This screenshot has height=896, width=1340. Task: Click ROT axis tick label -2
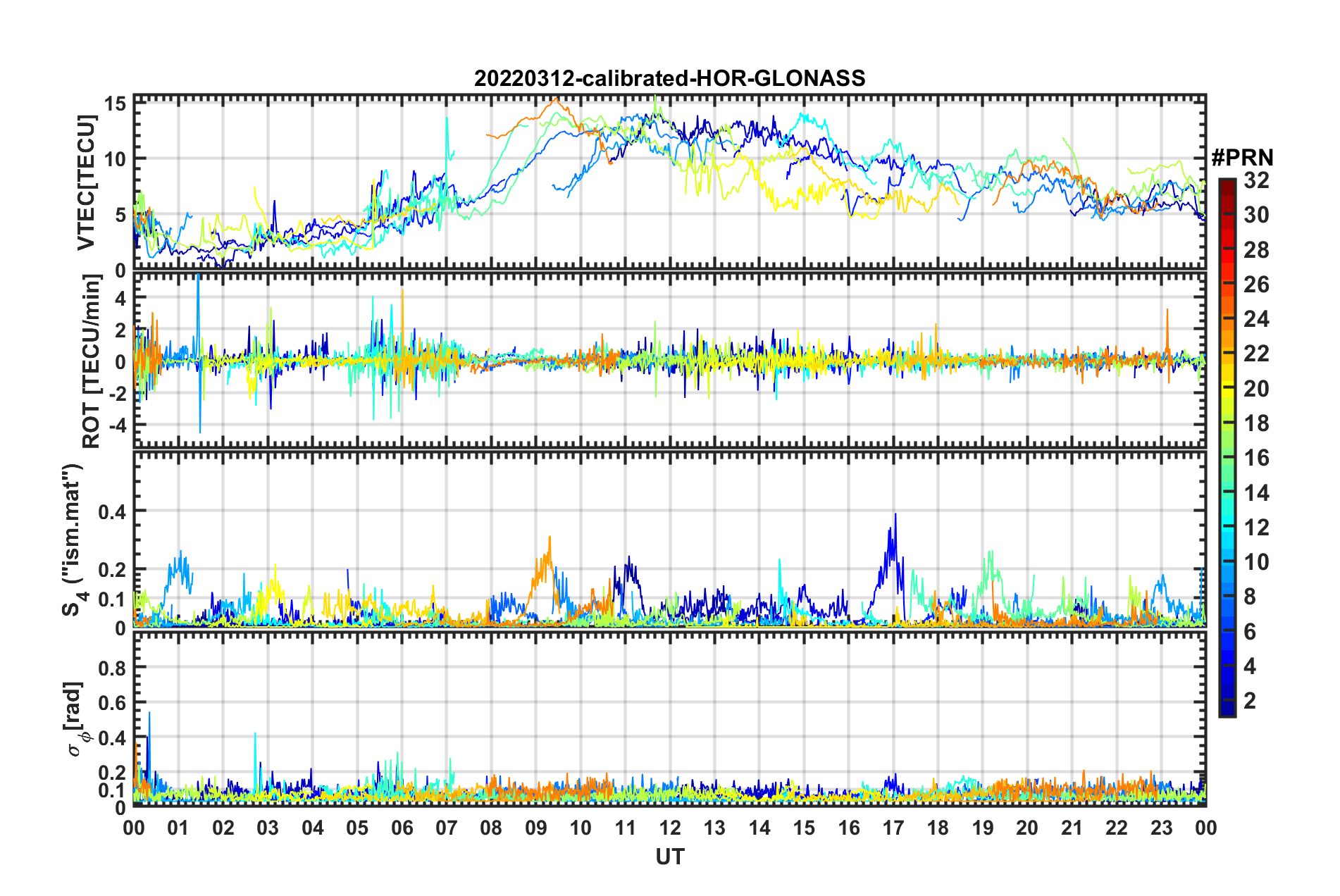pyautogui.click(x=119, y=393)
